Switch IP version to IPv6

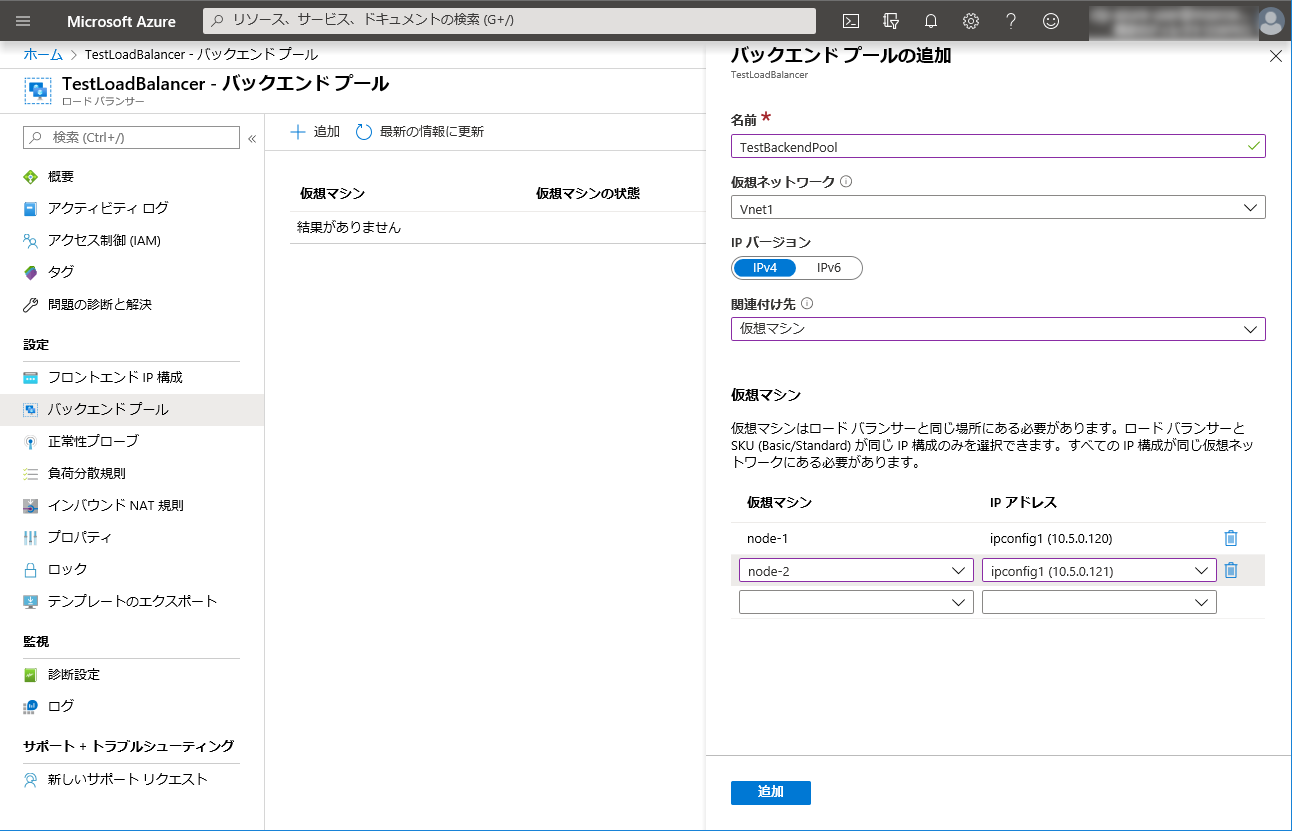[828, 268]
